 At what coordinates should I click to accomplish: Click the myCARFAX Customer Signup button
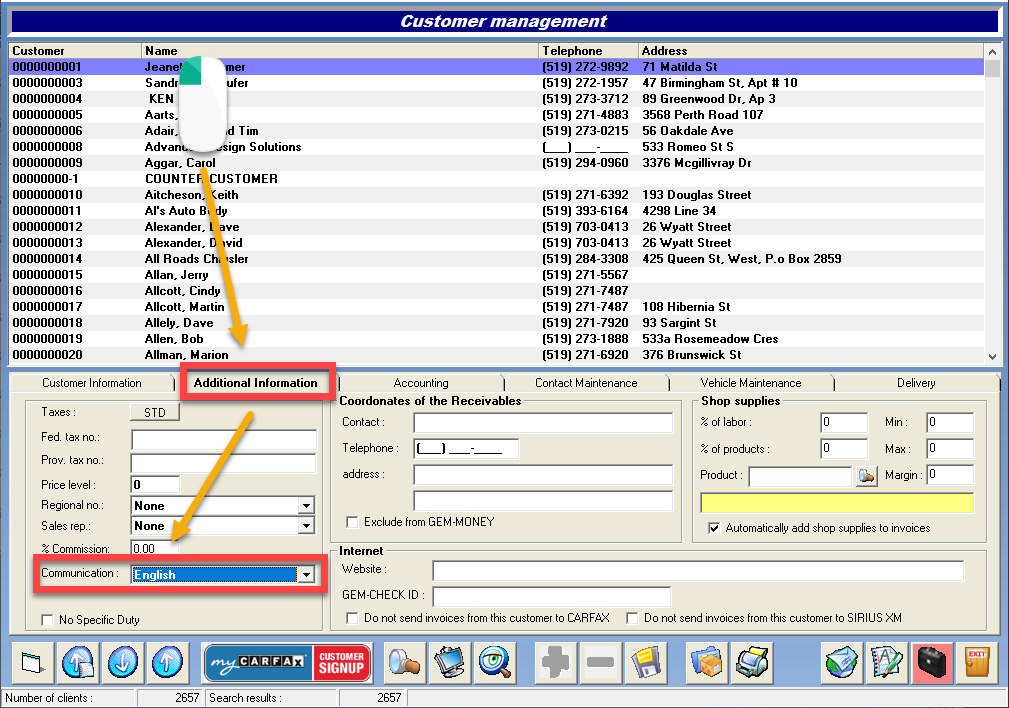pos(287,663)
